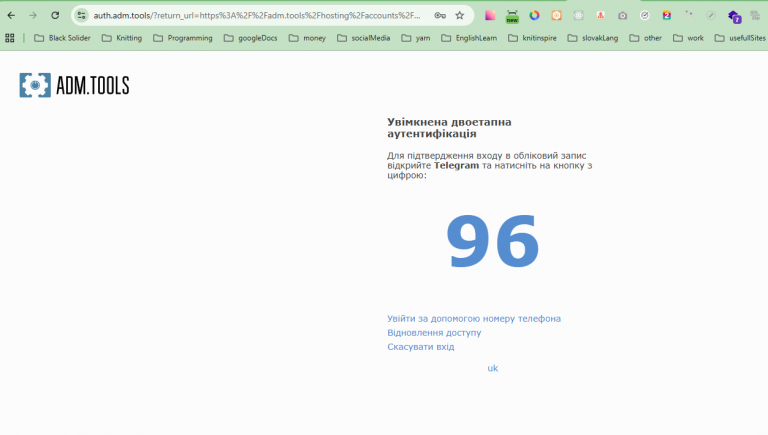The height and width of the screenshot is (435, 768).
Task: Open the greyed pencil circle extension
Action: pos(711,16)
